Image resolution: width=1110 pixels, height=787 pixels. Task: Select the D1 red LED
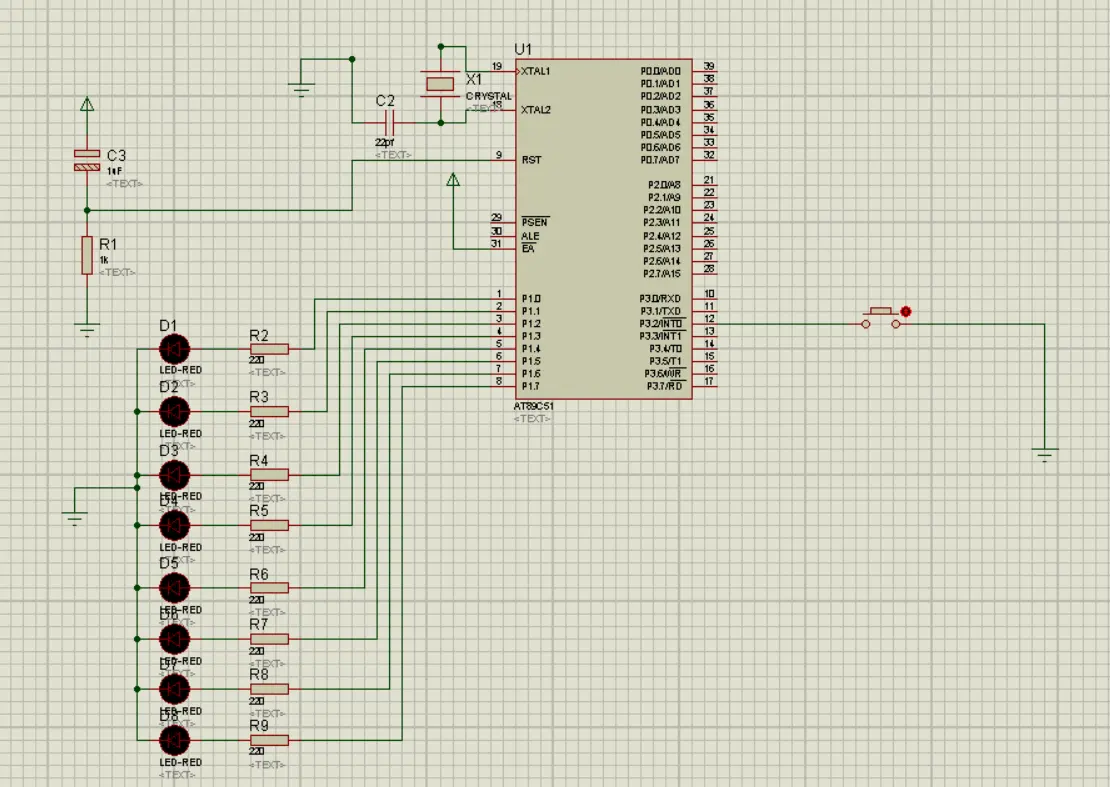click(175, 349)
